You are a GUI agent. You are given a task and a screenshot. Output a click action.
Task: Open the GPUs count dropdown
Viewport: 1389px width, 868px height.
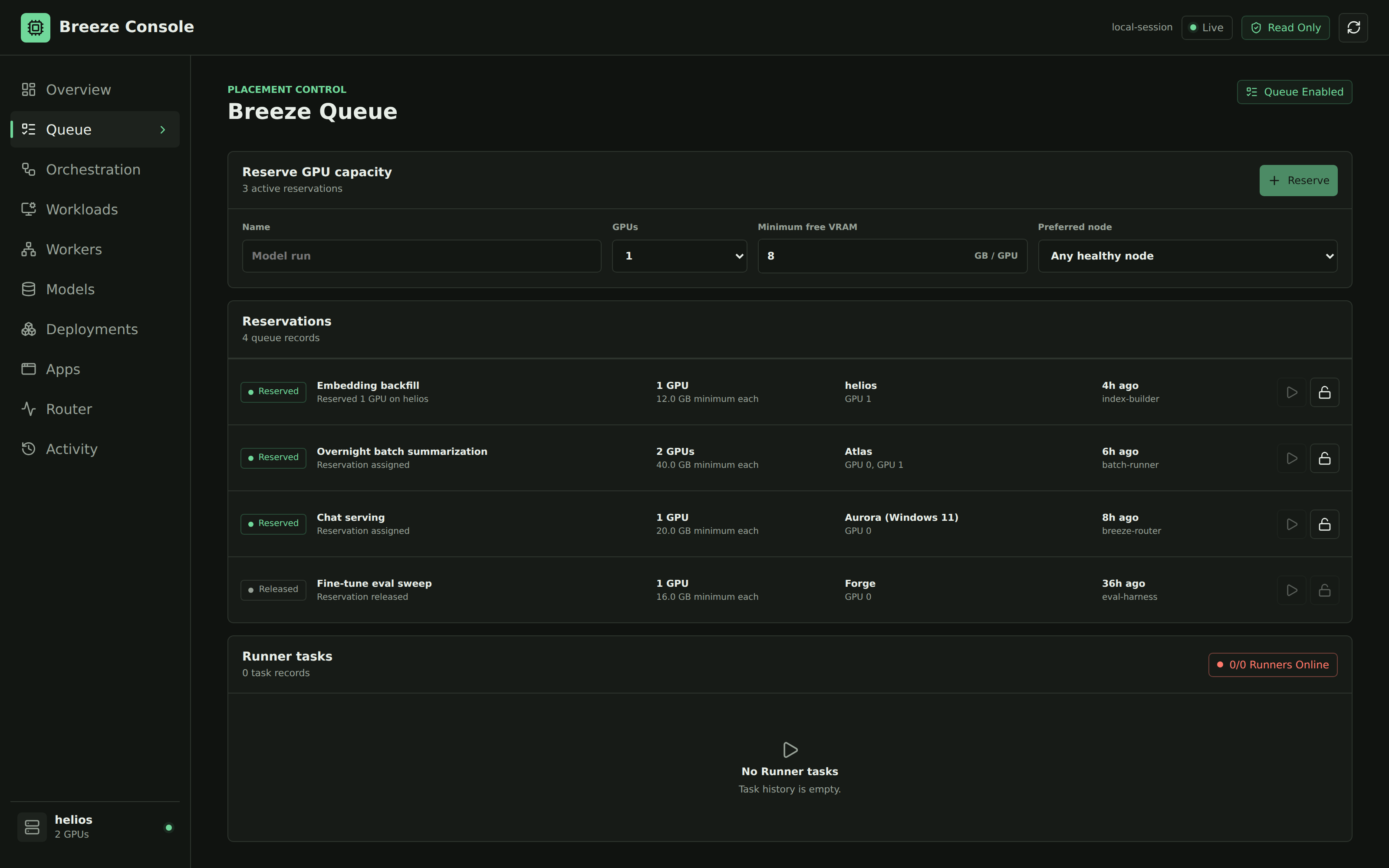click(679, 256)
